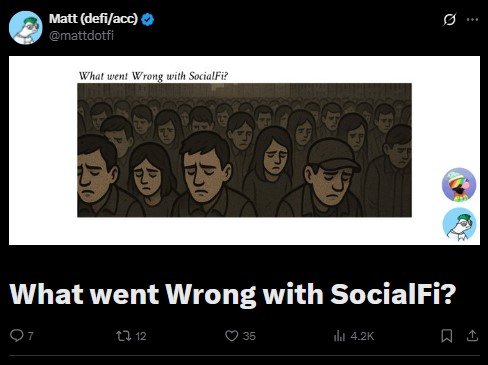488x365 pixels.
Task: Click the 12 reposts count
Action: (x=141, y=336)
